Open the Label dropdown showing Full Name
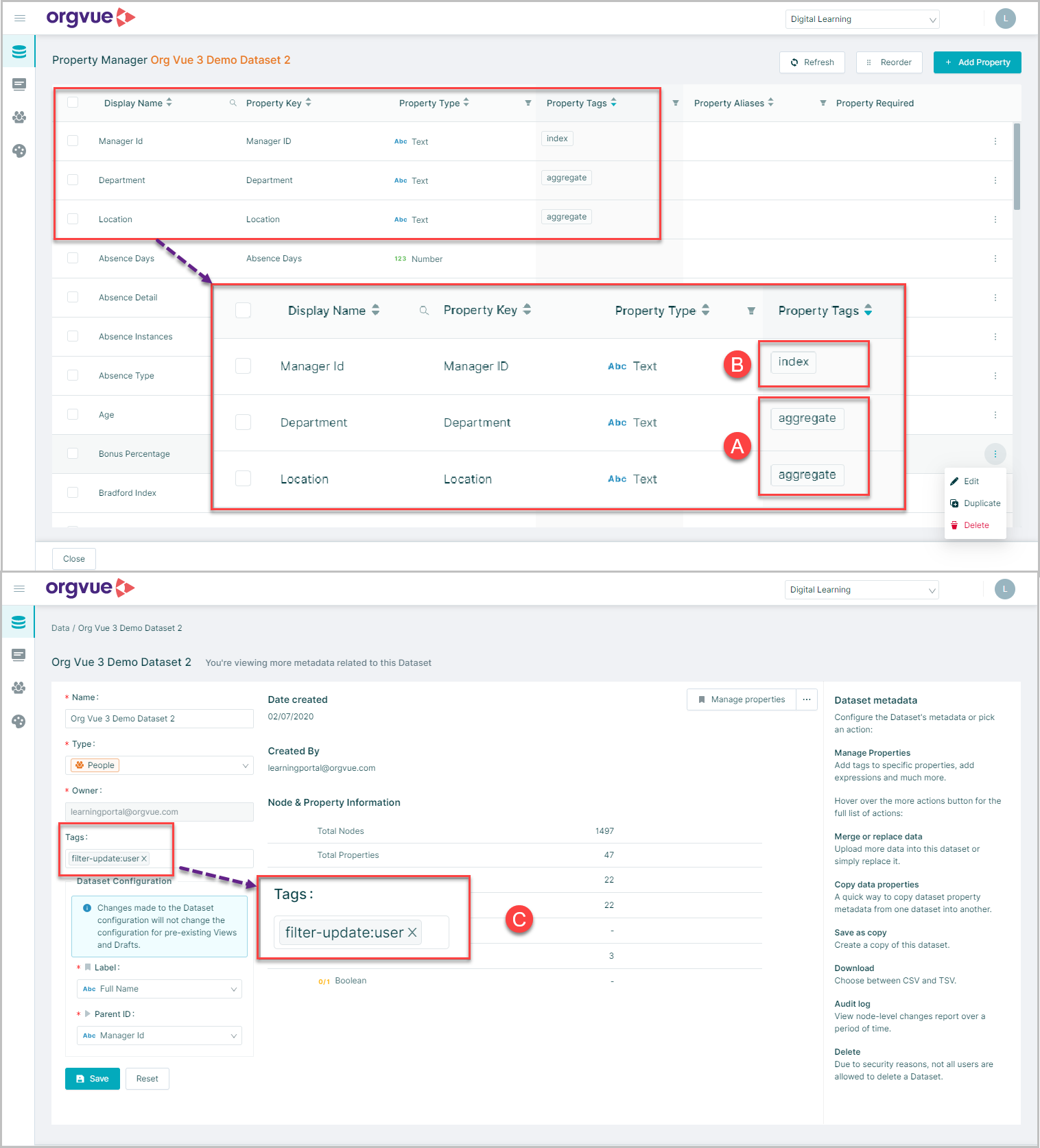Image resolution: width=1040 pixels, height=1148 pixels. [x=159, y=989]
